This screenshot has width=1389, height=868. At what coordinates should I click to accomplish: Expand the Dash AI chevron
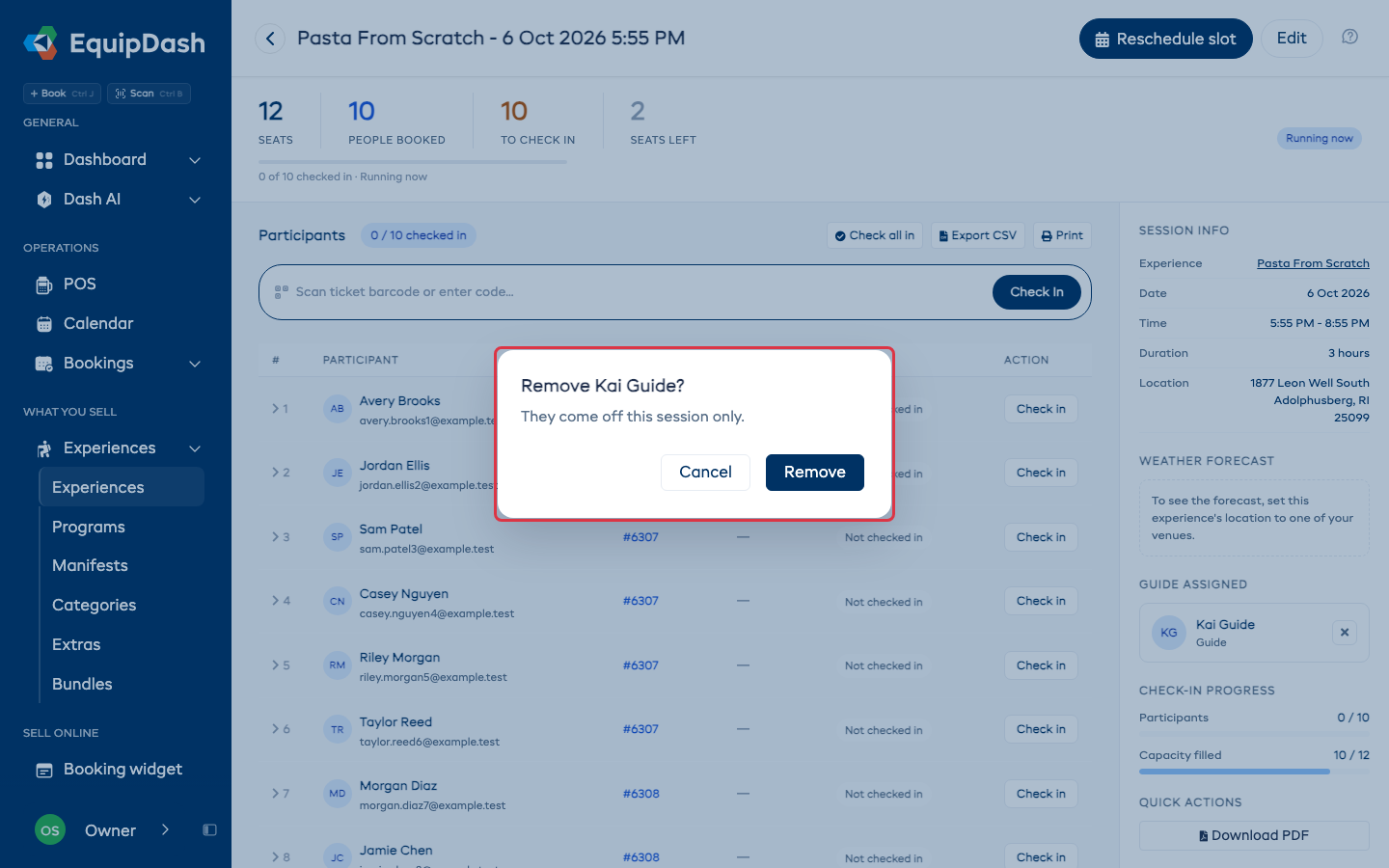195,200
